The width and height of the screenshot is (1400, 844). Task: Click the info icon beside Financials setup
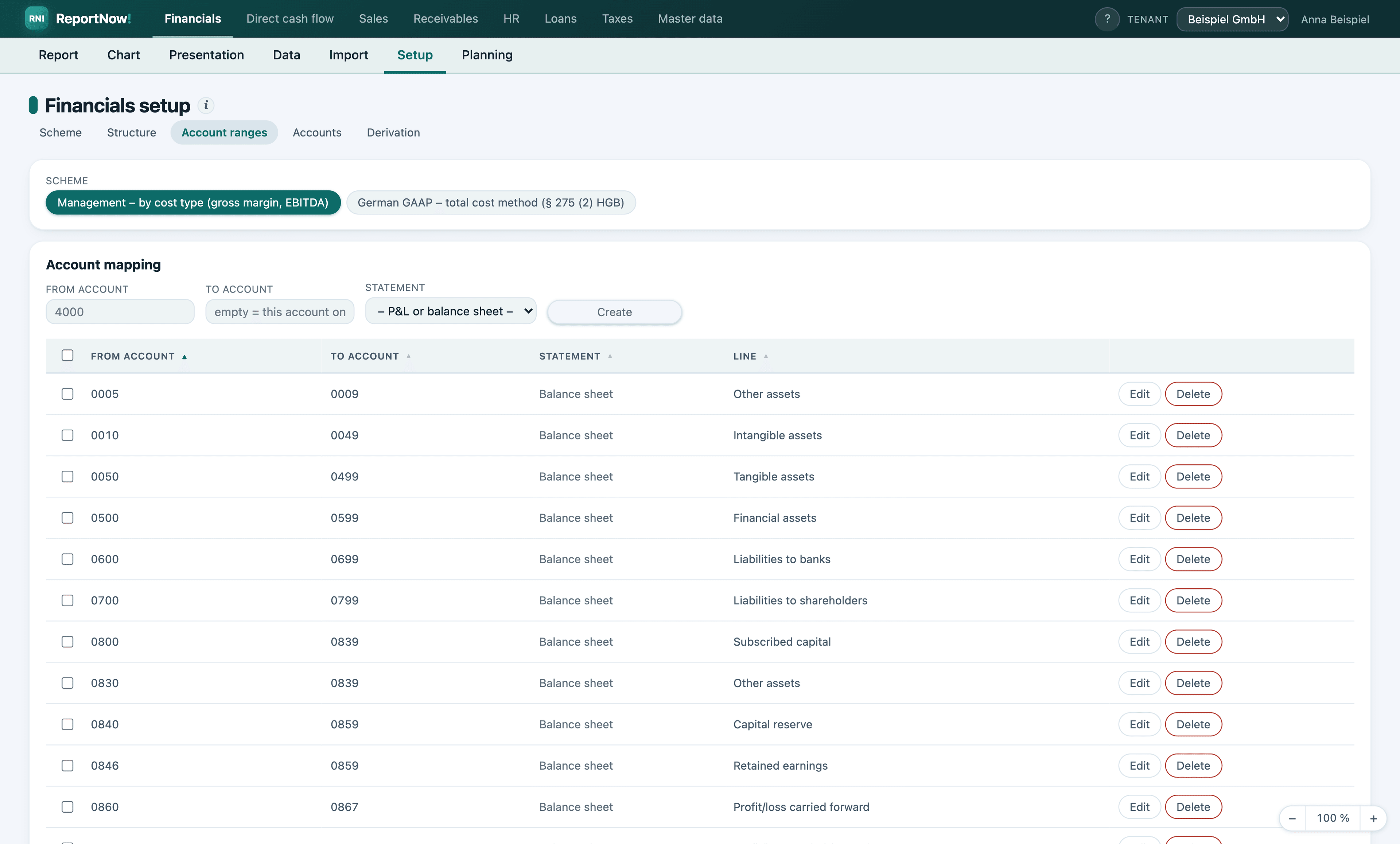click(206, 105)
